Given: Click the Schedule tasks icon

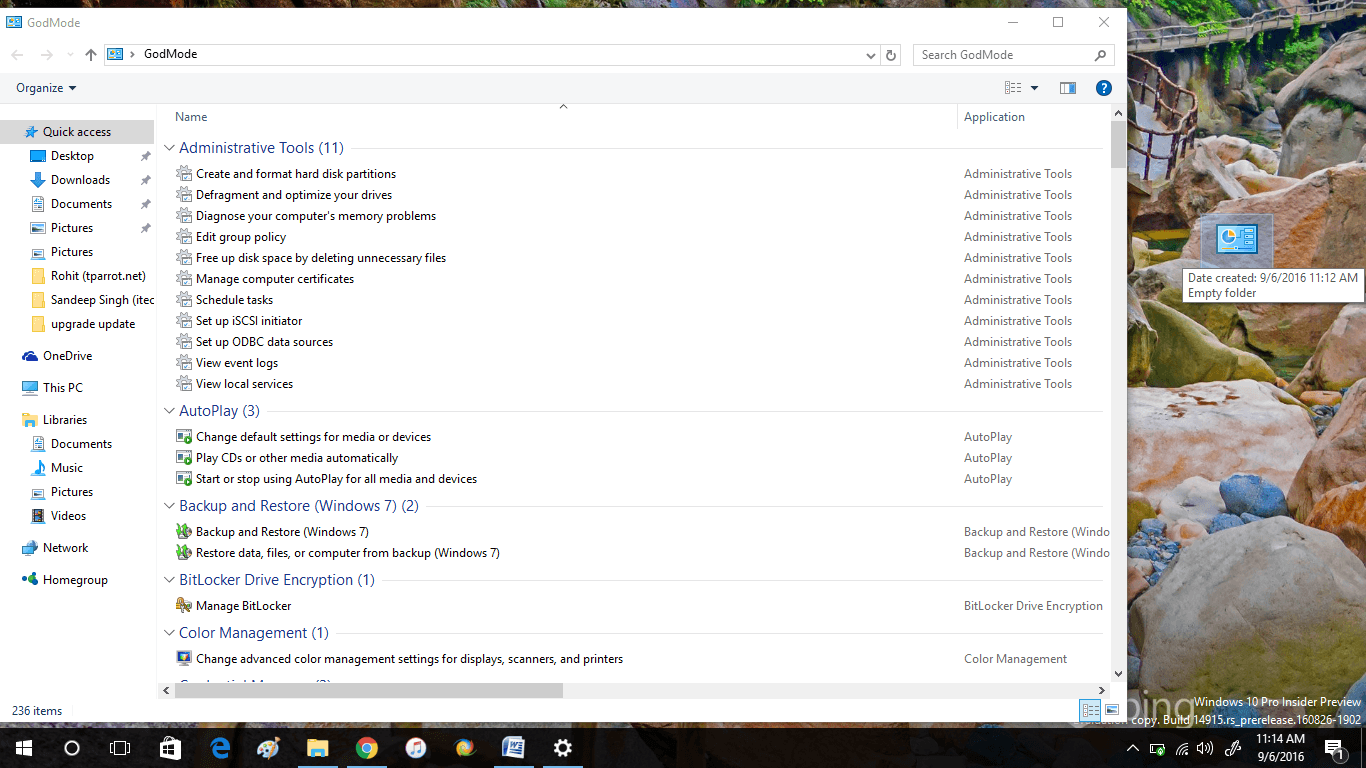Looking at the screenshot, I should tap(184, 300).
